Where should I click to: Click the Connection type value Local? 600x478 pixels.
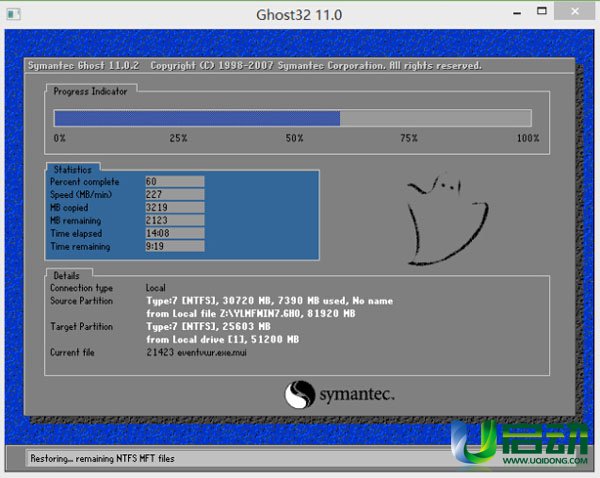click(155, 288)
